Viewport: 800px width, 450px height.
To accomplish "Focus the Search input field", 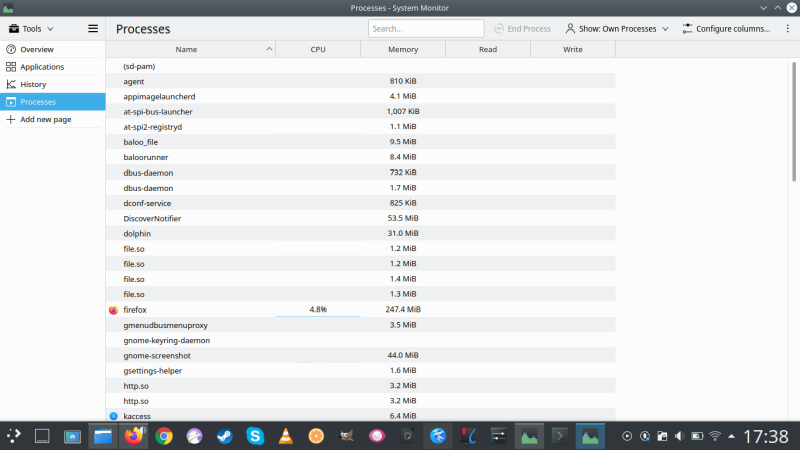I will pos(426,29).
